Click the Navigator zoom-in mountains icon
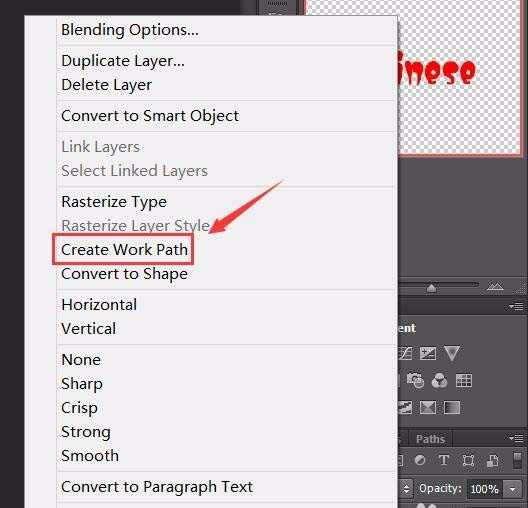The width and height of the screenshot is (528, 508). pos(495,286)
